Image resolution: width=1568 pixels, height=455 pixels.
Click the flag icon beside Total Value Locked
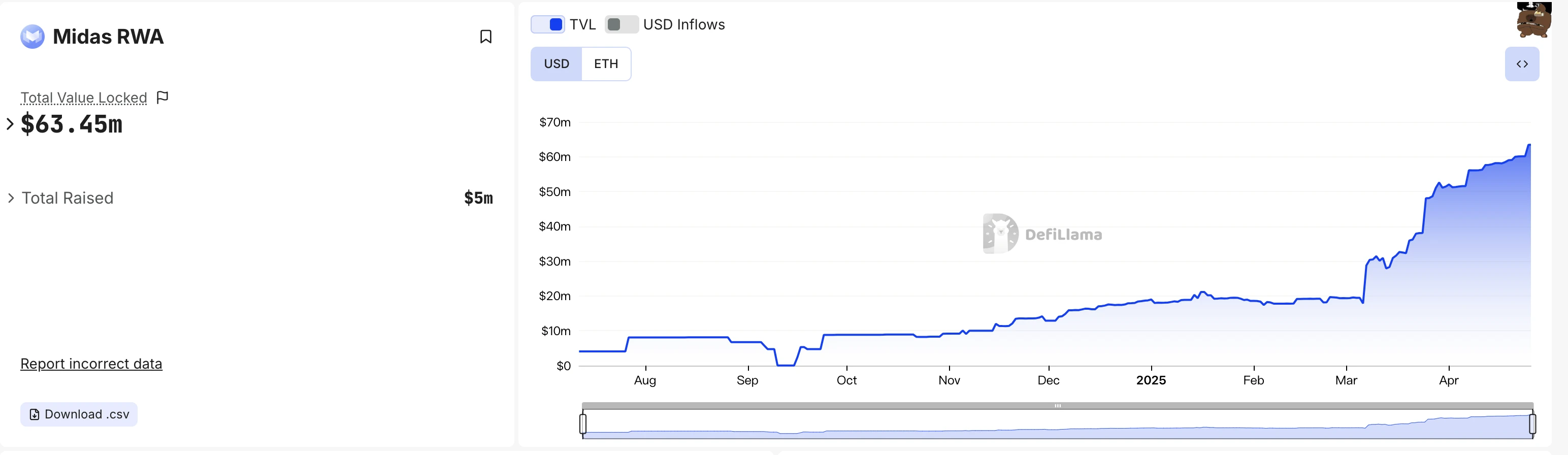coord(162,97)
